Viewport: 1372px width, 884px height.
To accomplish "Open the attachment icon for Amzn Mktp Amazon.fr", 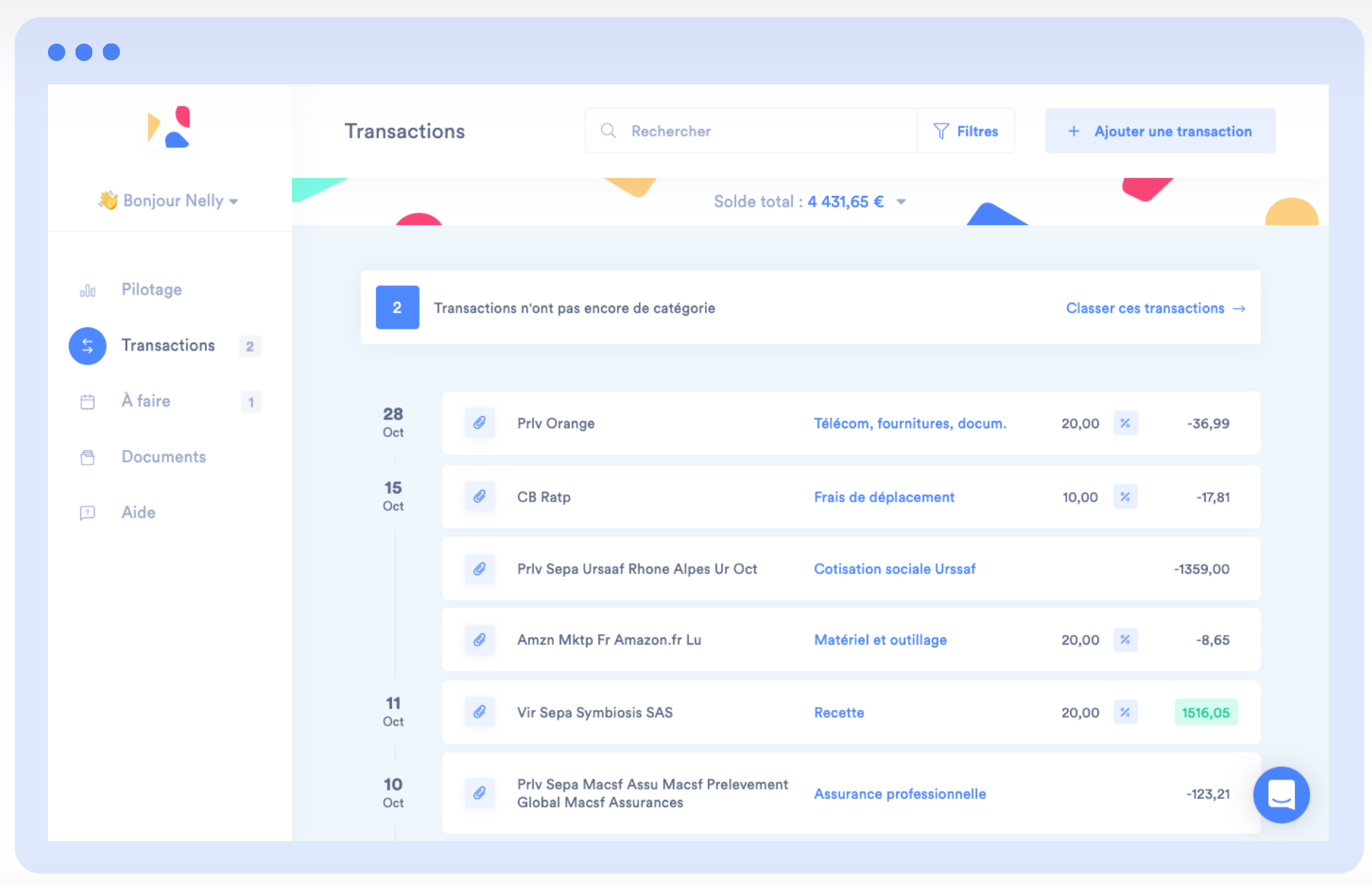I will (x=479, y=640).
